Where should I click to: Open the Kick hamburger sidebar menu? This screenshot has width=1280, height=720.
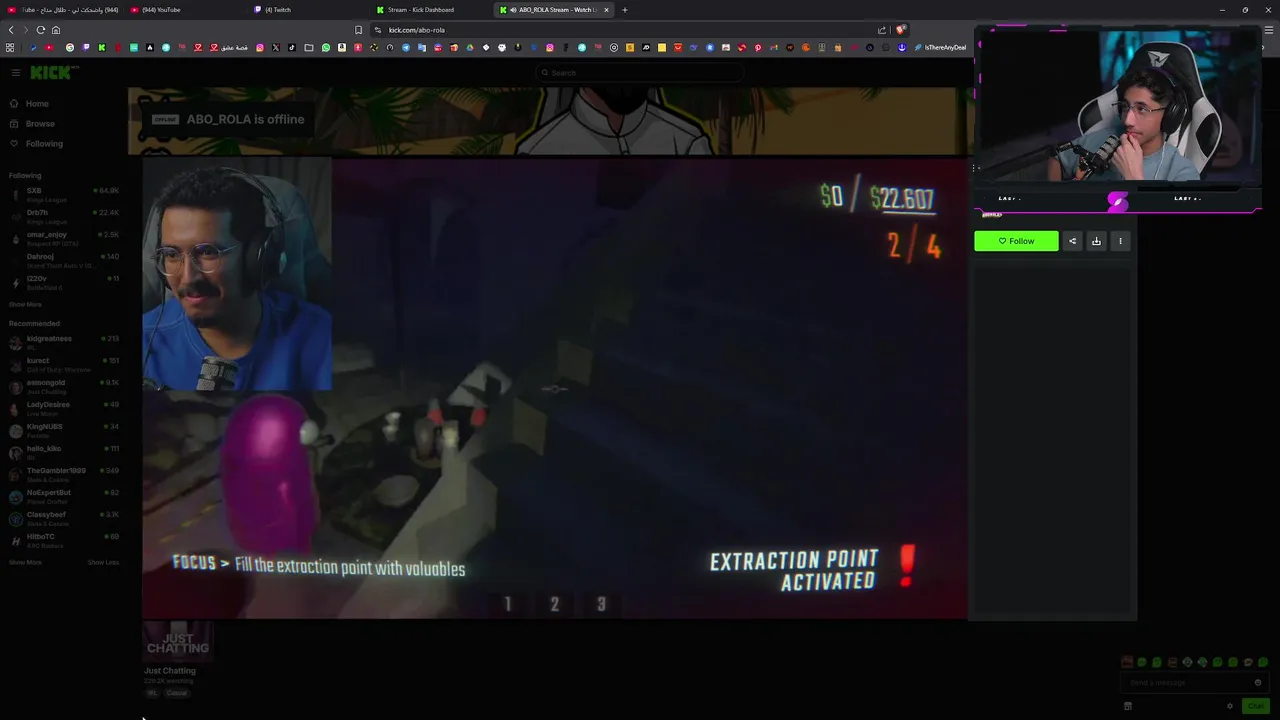15,73
